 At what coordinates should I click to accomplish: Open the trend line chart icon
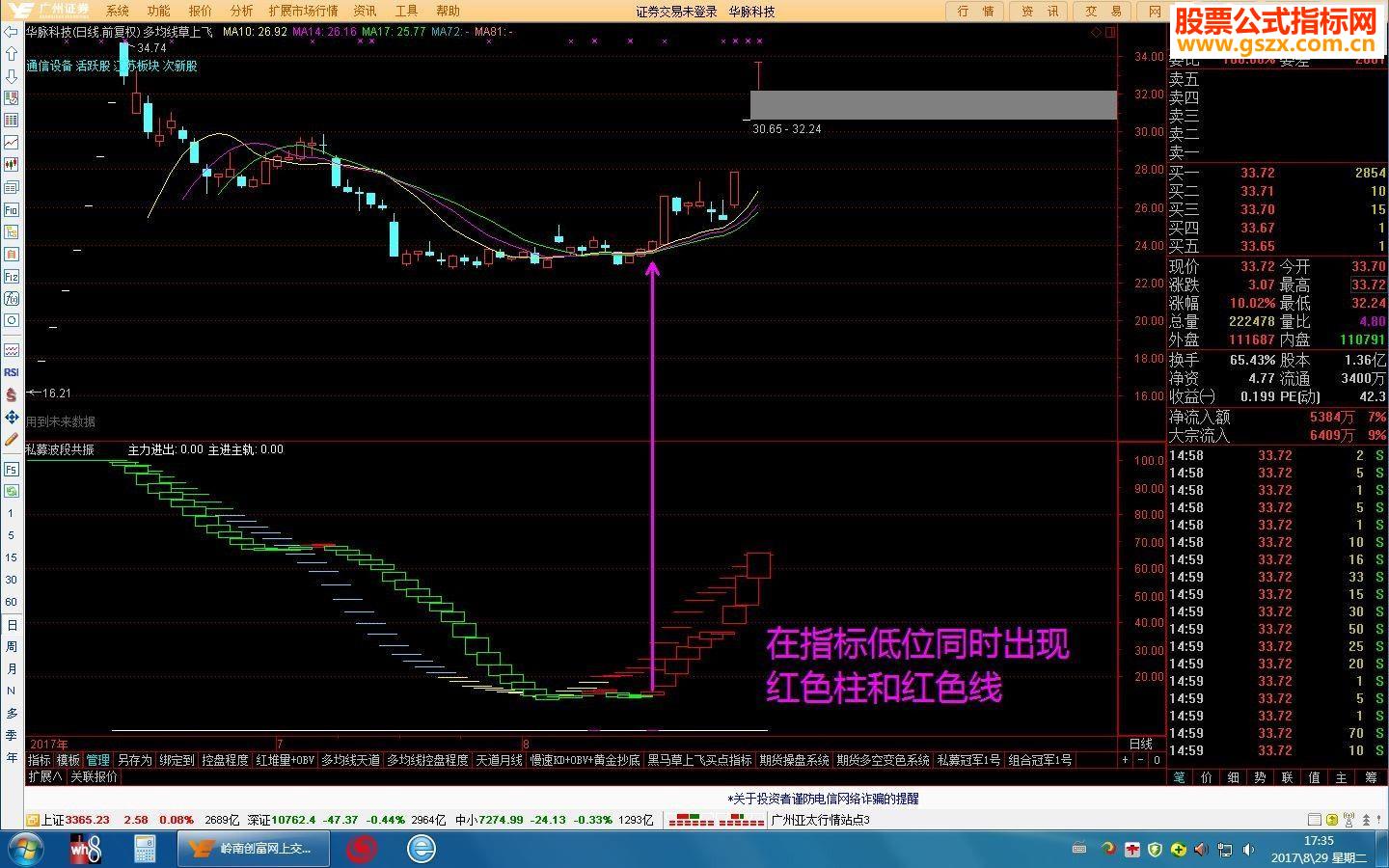tap(12, 143)
